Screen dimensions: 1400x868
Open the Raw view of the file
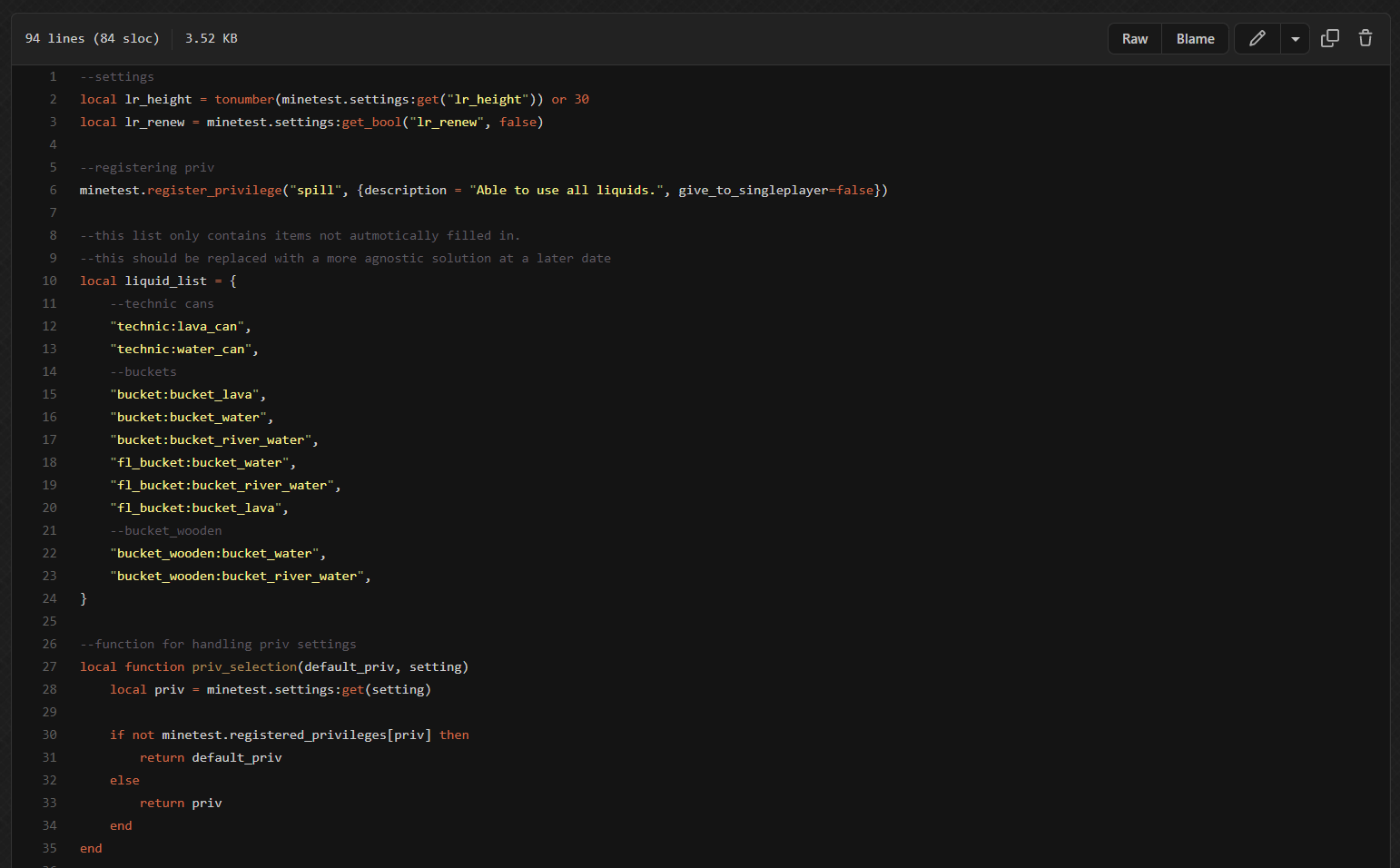click(1134, 39)
